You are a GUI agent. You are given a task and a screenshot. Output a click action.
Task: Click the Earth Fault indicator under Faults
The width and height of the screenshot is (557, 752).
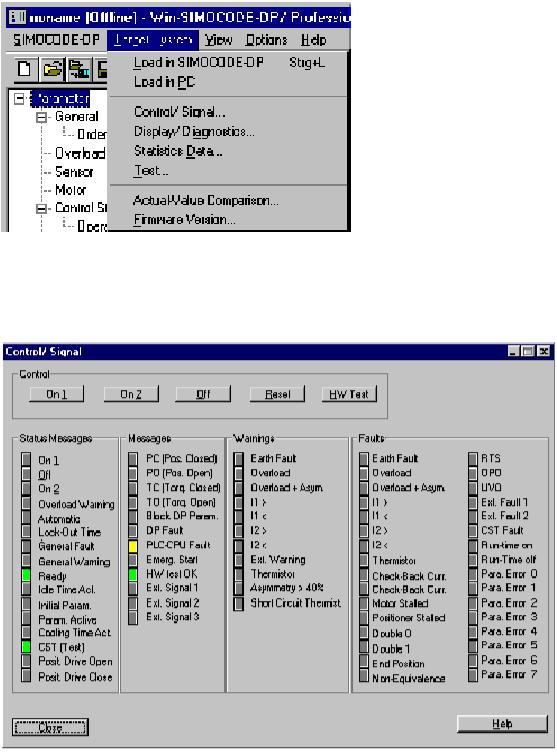pyautogui.click(x=364, y=458)
